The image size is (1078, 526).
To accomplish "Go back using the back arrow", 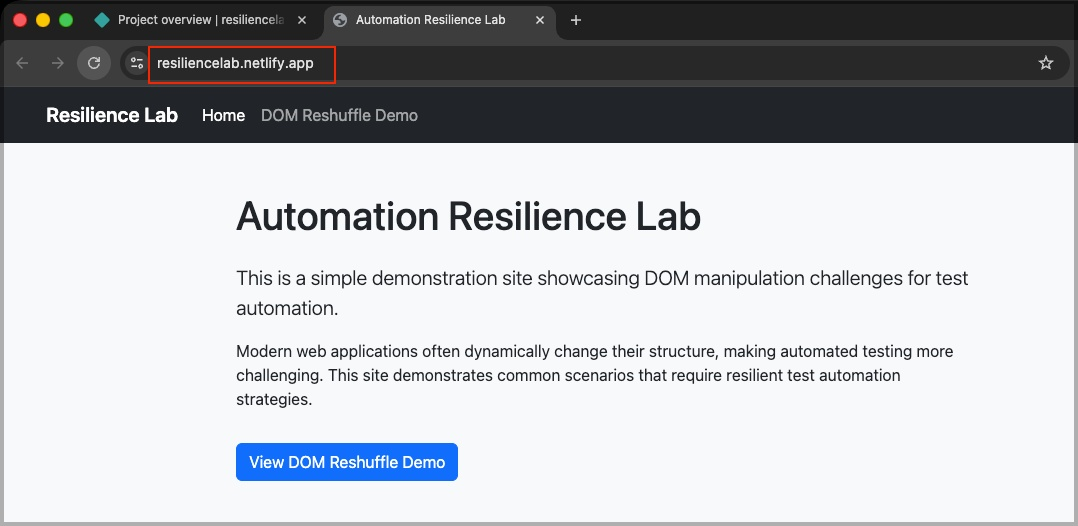I will (x=23, y=63).
